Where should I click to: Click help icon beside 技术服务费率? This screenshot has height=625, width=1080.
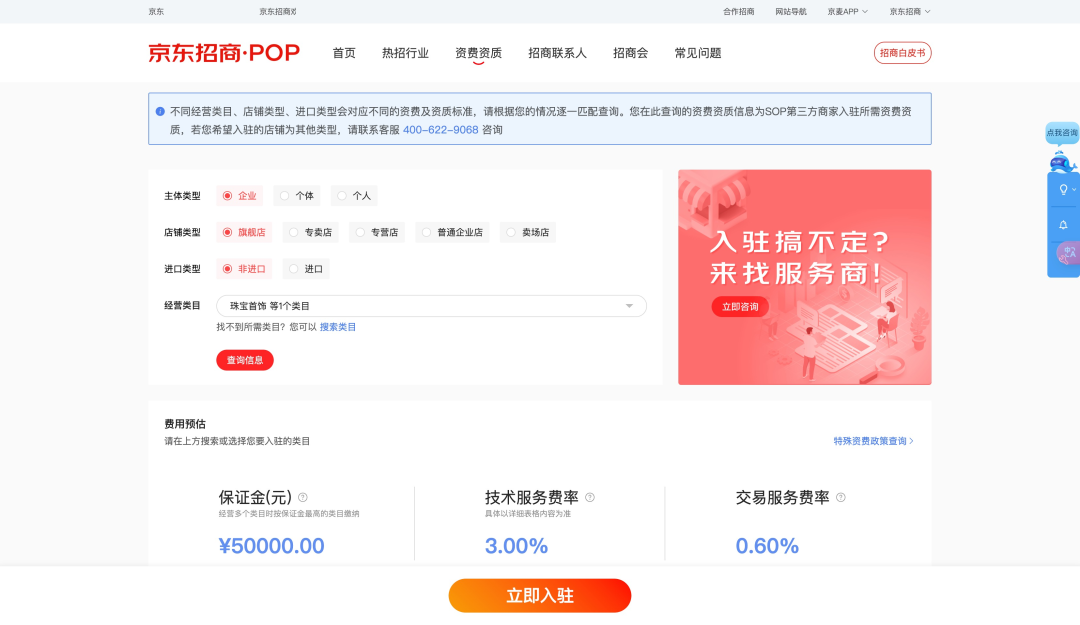(x=590, y=498)
